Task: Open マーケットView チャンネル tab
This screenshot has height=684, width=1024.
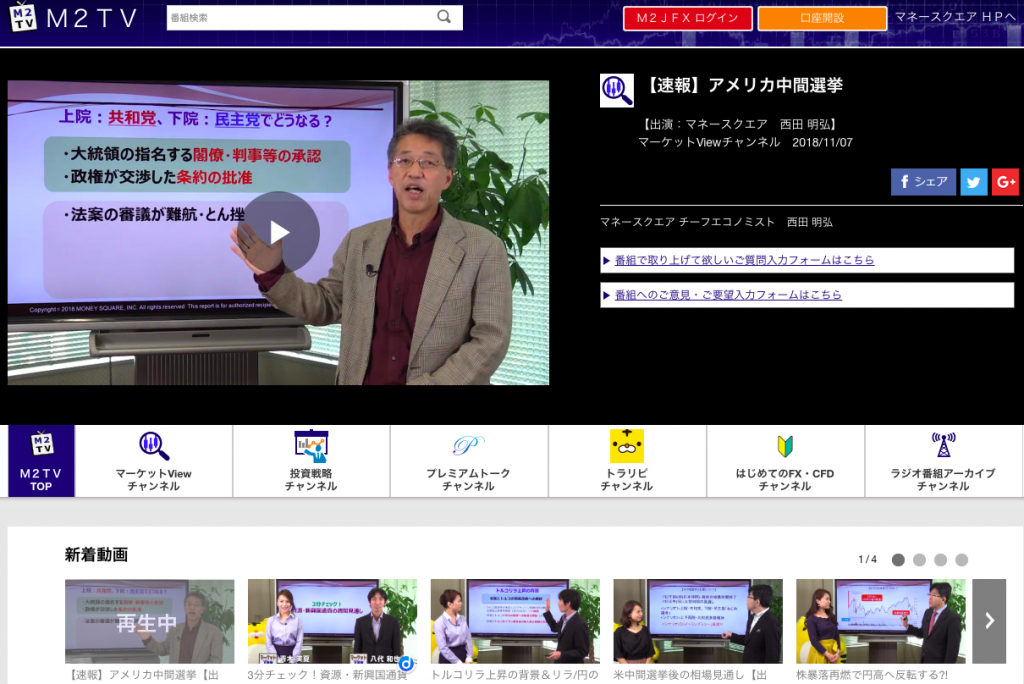Action: (x=153, y=461)
